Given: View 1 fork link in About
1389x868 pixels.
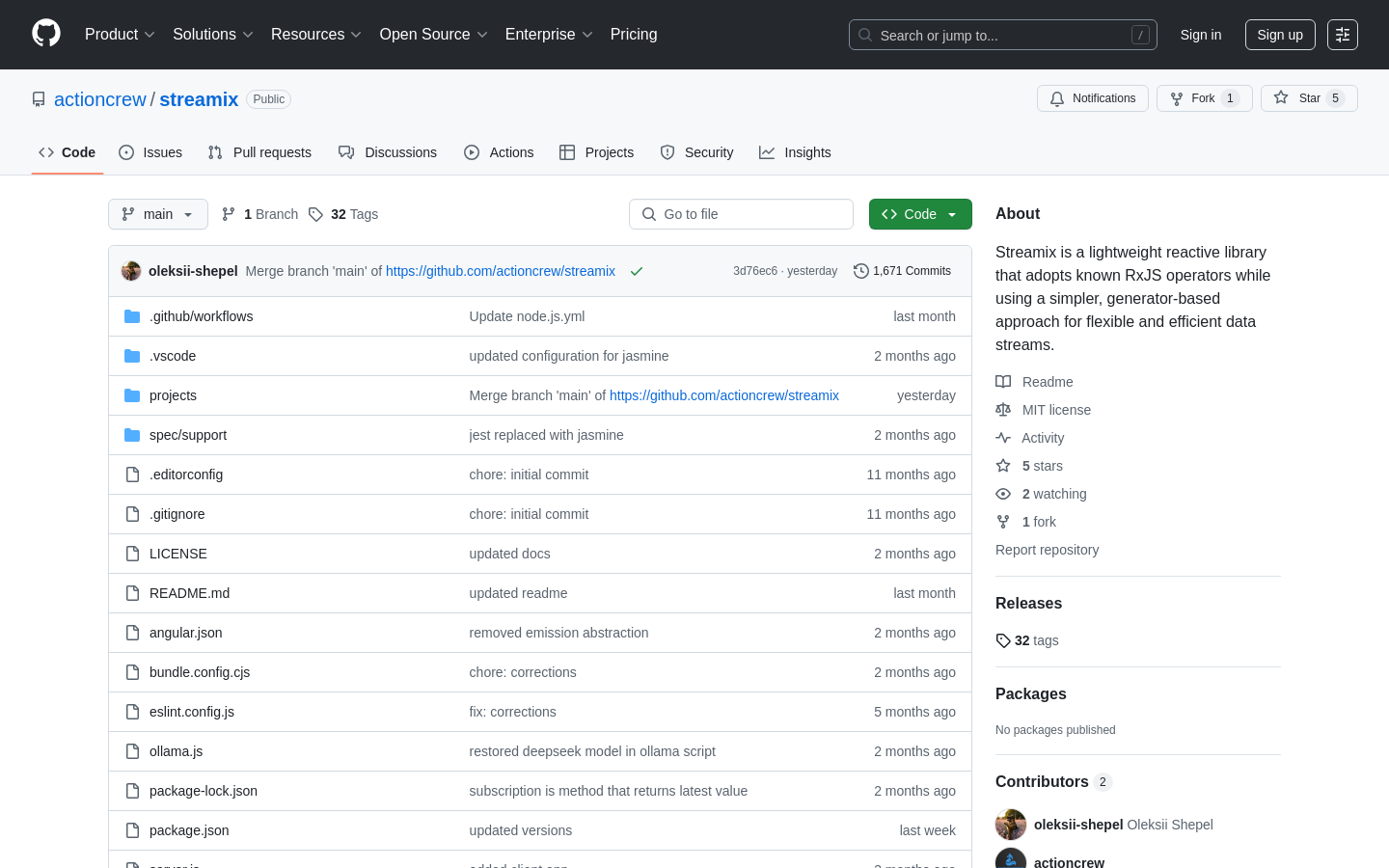Looking at the screenshot, I should [1025, 522].
